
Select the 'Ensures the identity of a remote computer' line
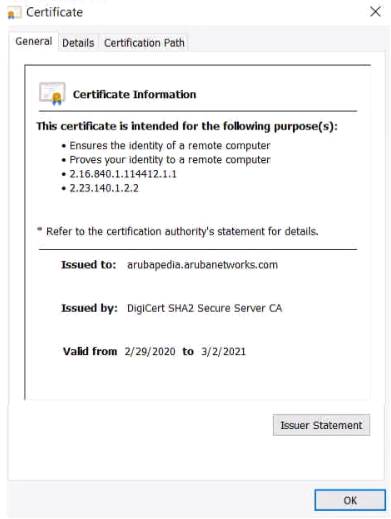[170, 146]
